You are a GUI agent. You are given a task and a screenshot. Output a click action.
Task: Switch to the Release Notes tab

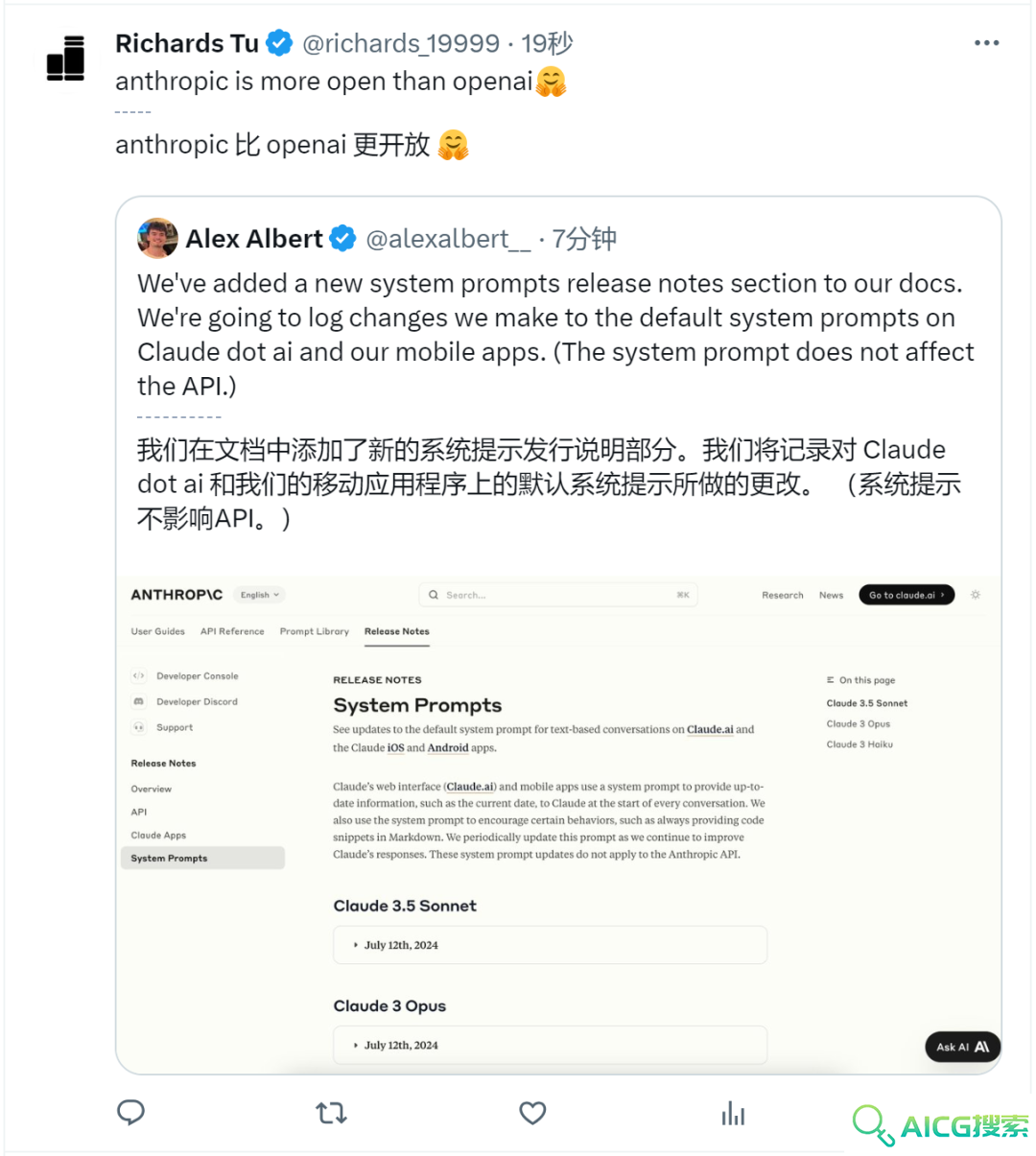tap(396, 631)
